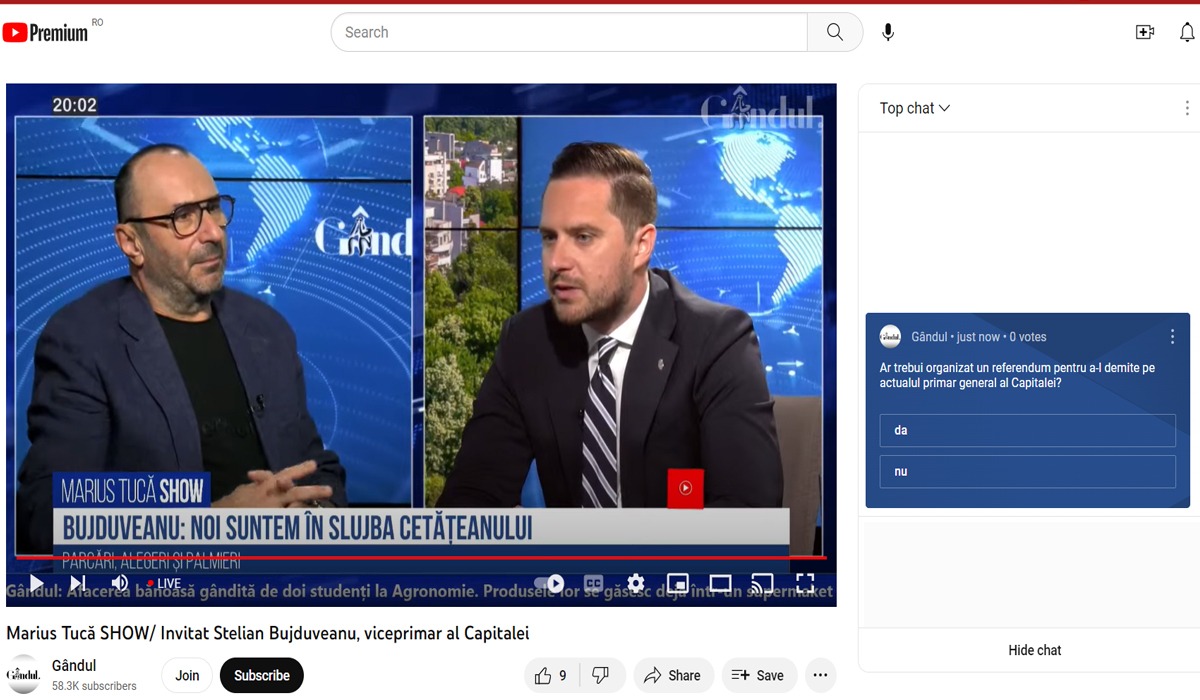Viewport: 1200px width, 700px height.
Task: Jump to the LIVE position
Action: tap(164, 584)
